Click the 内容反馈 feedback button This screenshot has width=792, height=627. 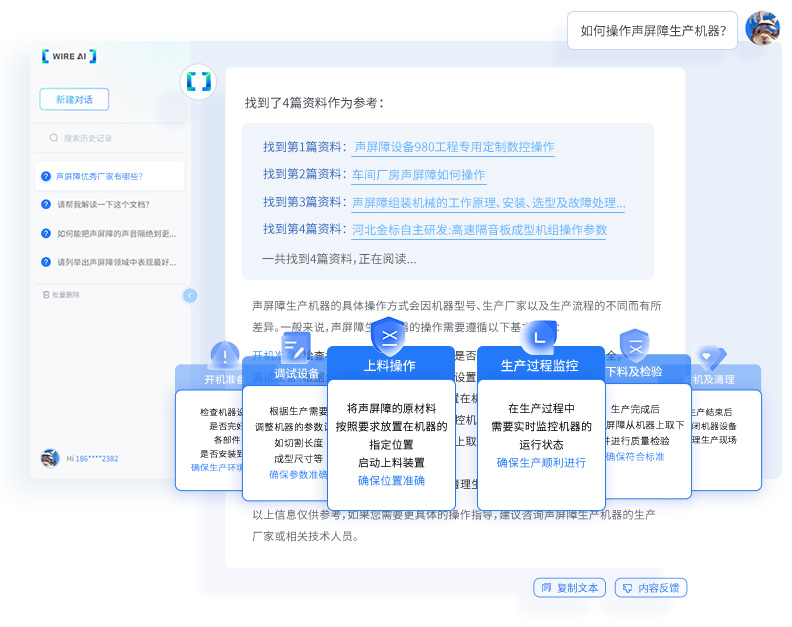click(651, 588)
